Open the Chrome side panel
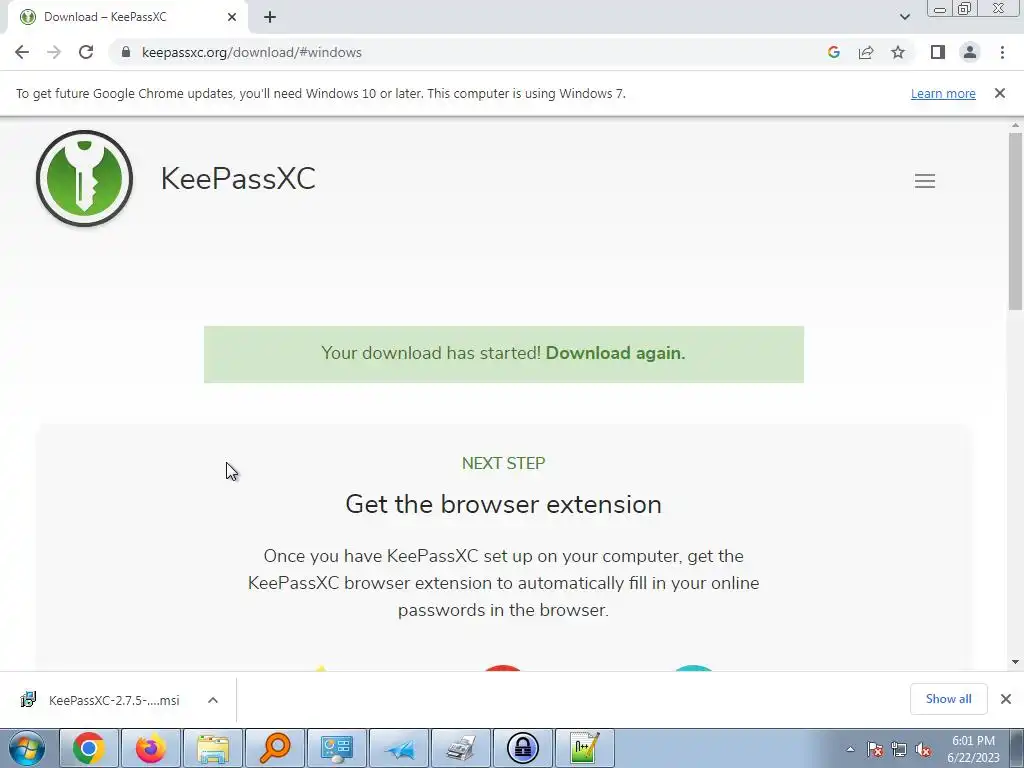Viewport: 1024px width, 768px height. click(x=938, y=52)
